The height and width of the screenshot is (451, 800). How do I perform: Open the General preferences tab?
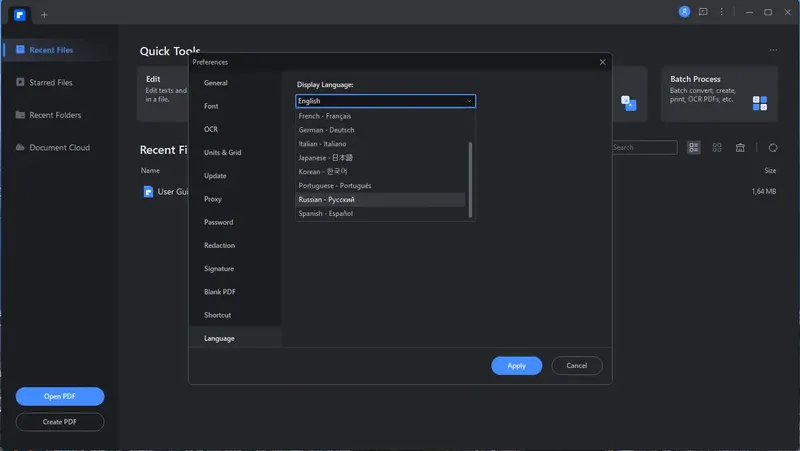(x=235, y=83)
